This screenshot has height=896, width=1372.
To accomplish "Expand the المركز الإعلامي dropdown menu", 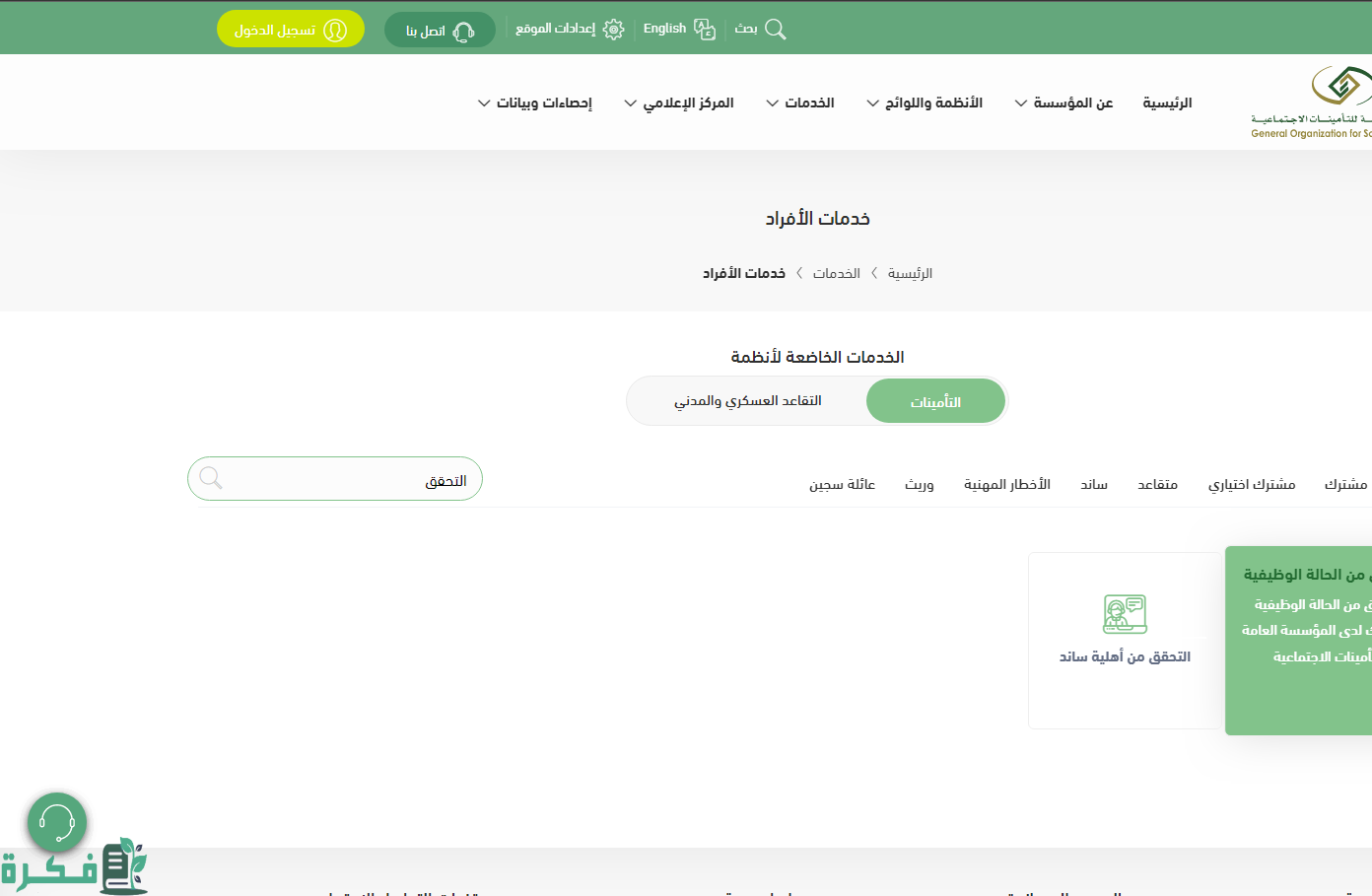I will pos(679,103).
